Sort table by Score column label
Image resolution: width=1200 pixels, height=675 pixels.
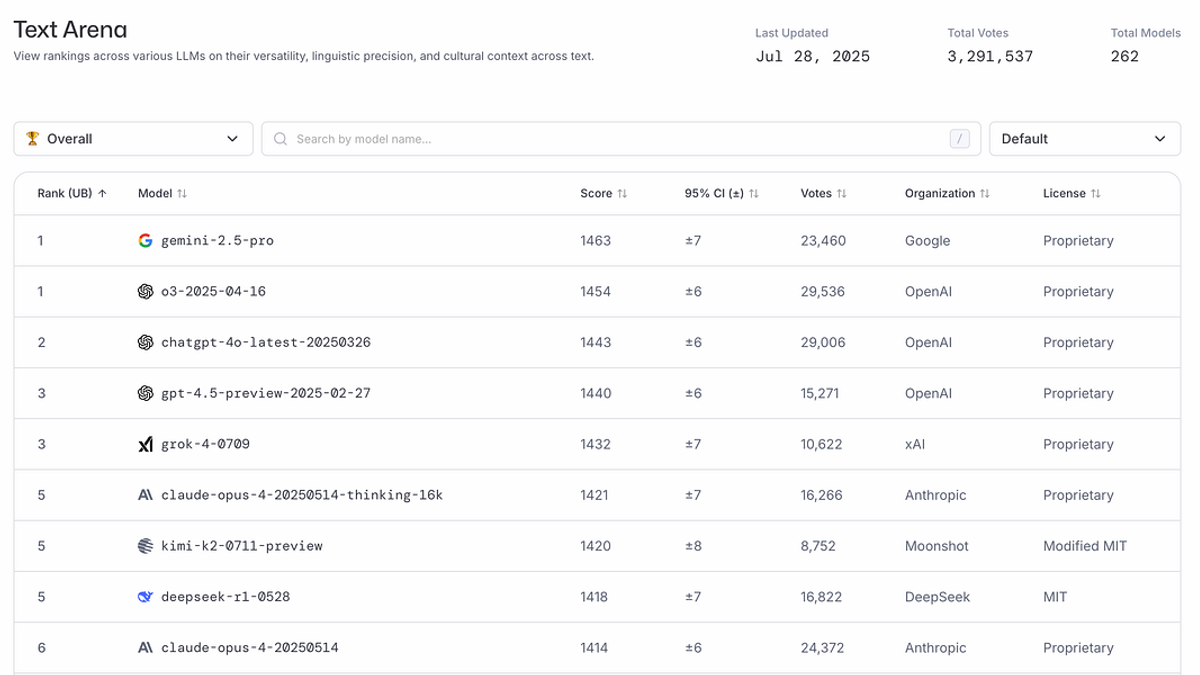pyautogui.click(x=596, y=194)
